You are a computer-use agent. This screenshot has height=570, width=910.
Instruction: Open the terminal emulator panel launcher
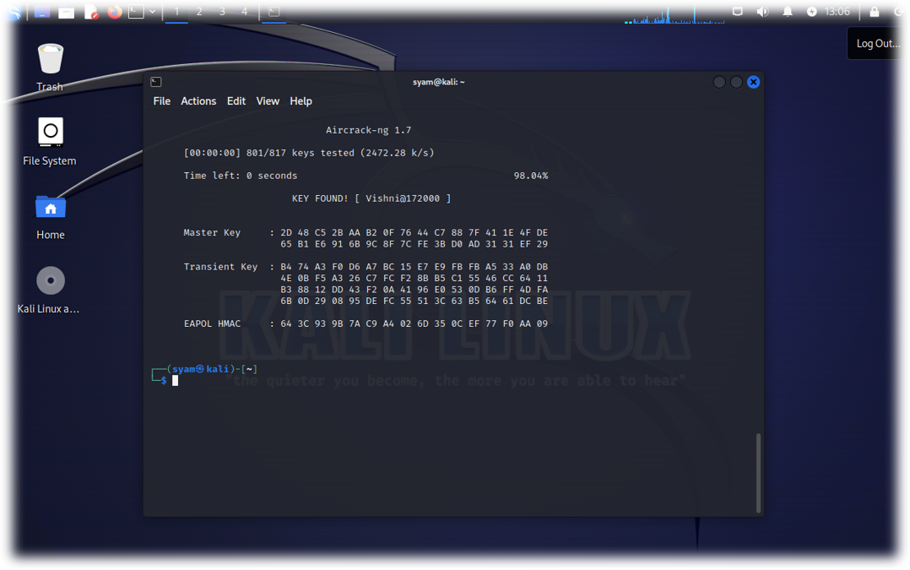tap(136, 12)
